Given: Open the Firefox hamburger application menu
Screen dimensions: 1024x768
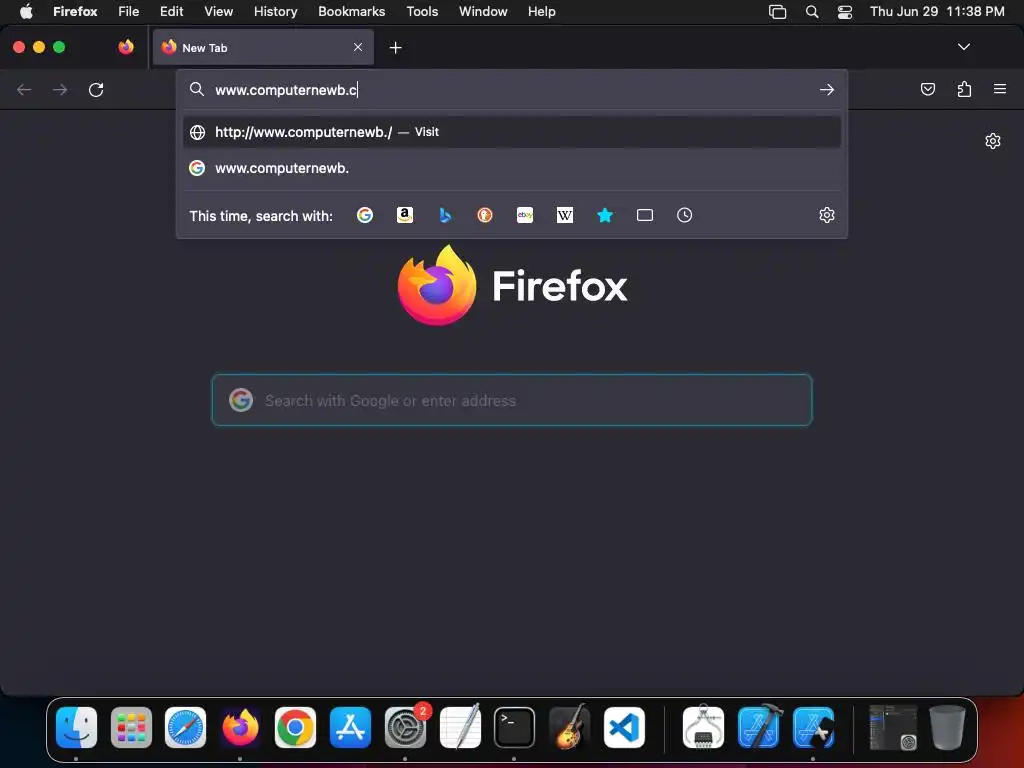Looking at the screenshot, I should pyautogui.click(x=999, y=89).
